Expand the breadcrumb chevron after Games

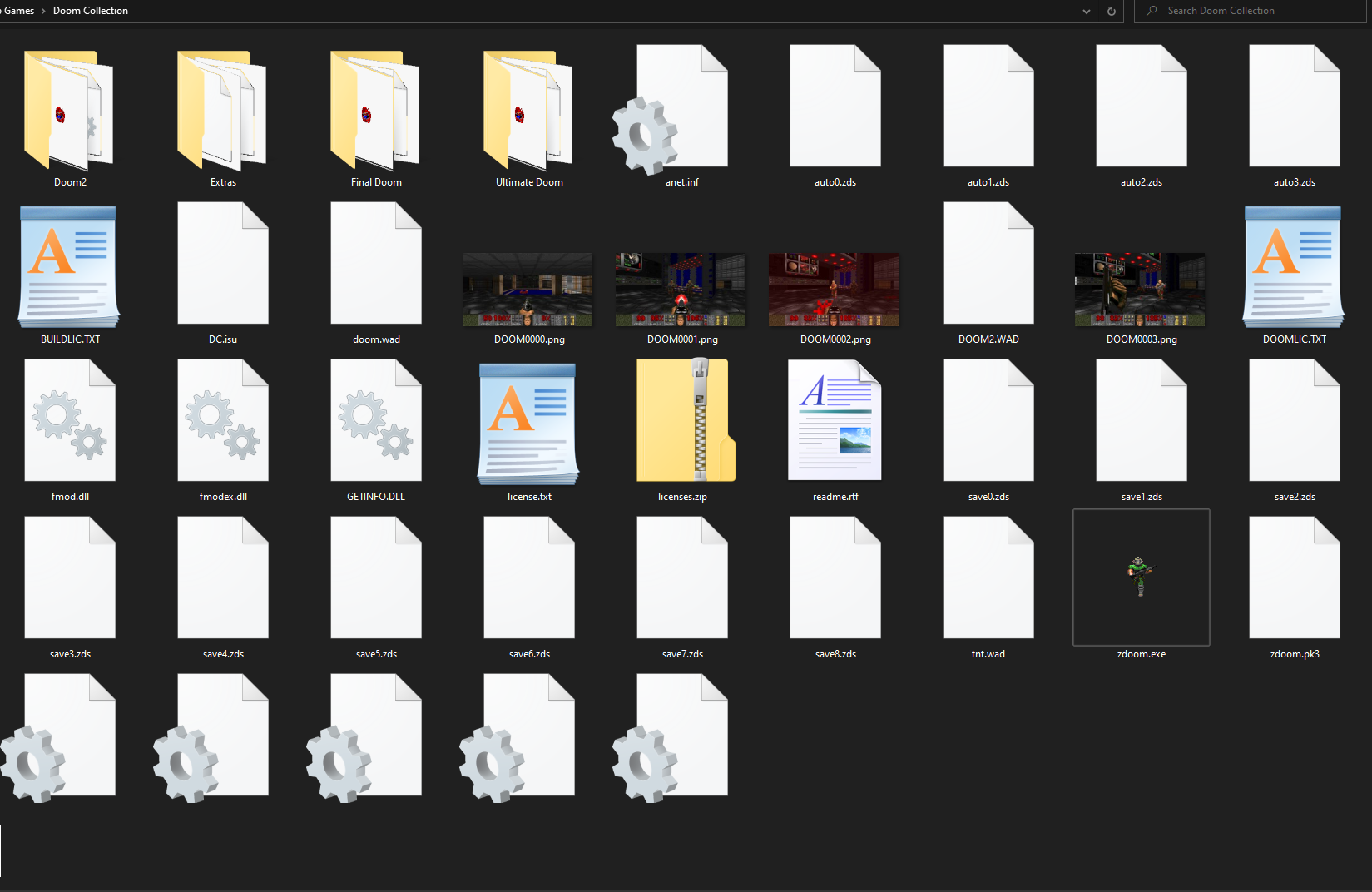pos(43,11)
